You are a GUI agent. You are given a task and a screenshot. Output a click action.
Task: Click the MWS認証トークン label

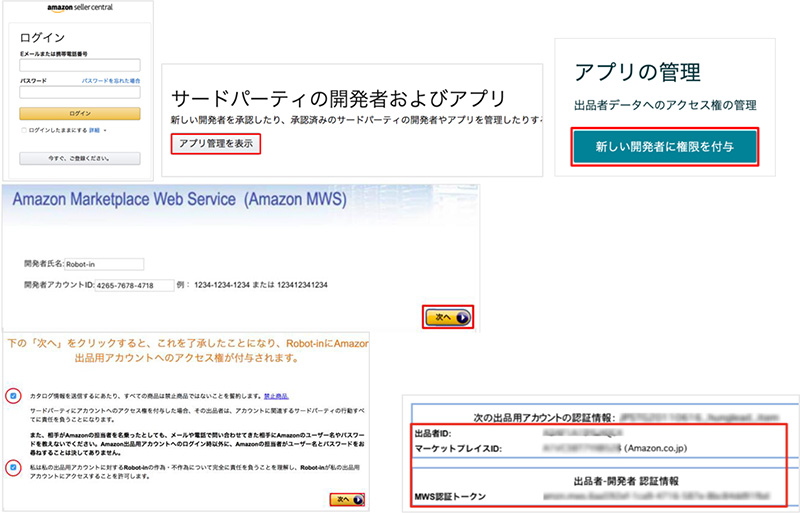point(450,496)
